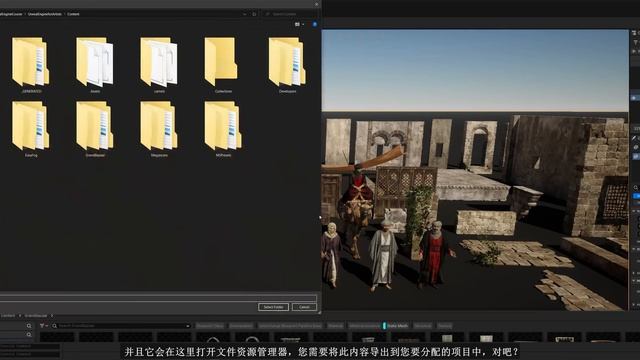Click the magnifier icon on the right panel edge

click(636, 188)
